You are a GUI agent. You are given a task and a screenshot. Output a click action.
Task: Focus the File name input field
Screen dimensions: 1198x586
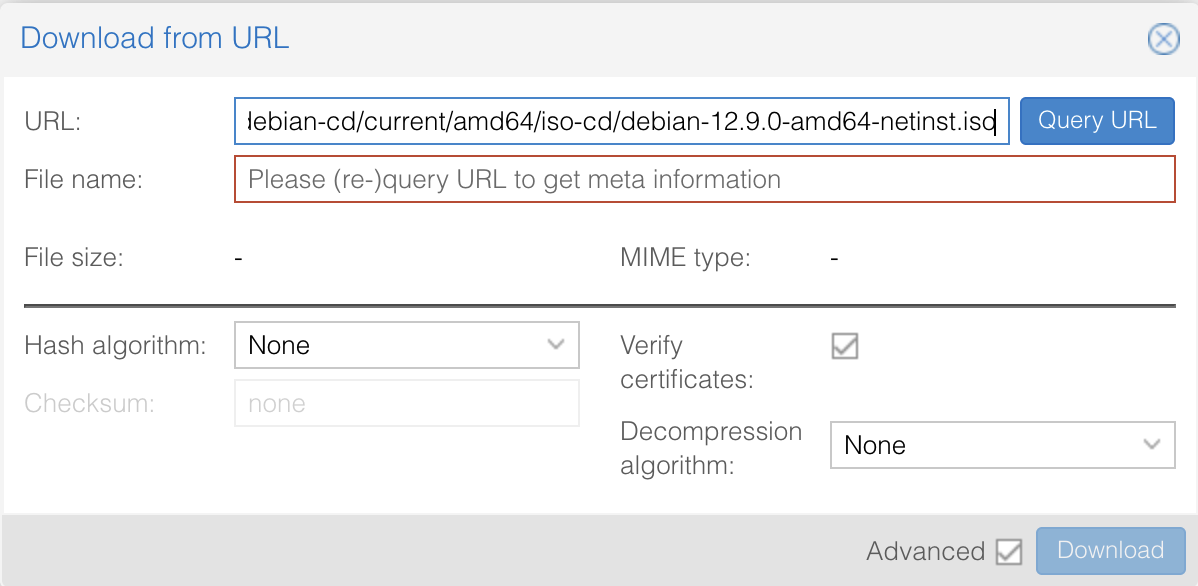click(x=704, y=179)
